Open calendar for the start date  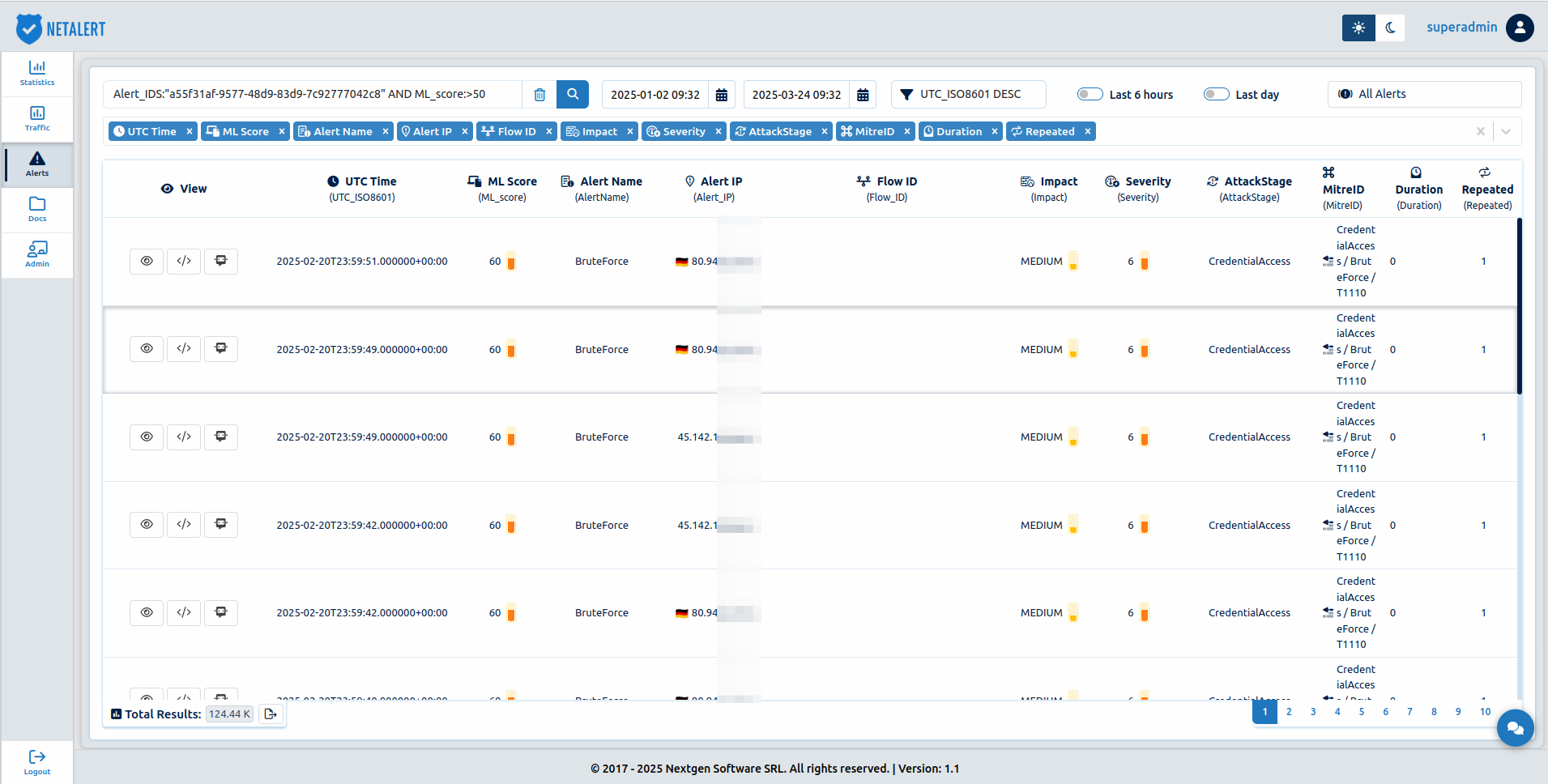point(721,95)
